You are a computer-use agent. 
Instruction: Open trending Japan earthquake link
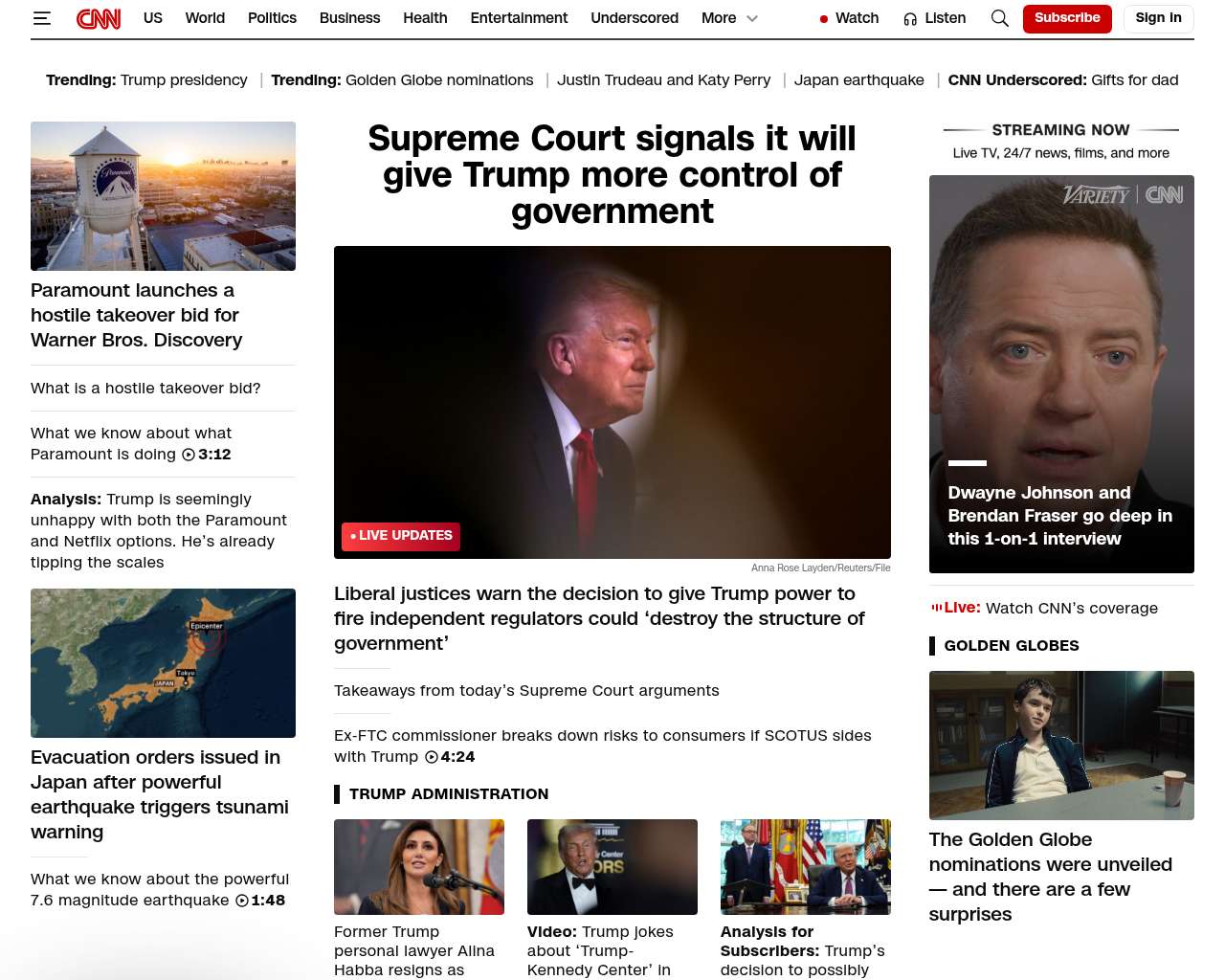(x=858, y=80)
